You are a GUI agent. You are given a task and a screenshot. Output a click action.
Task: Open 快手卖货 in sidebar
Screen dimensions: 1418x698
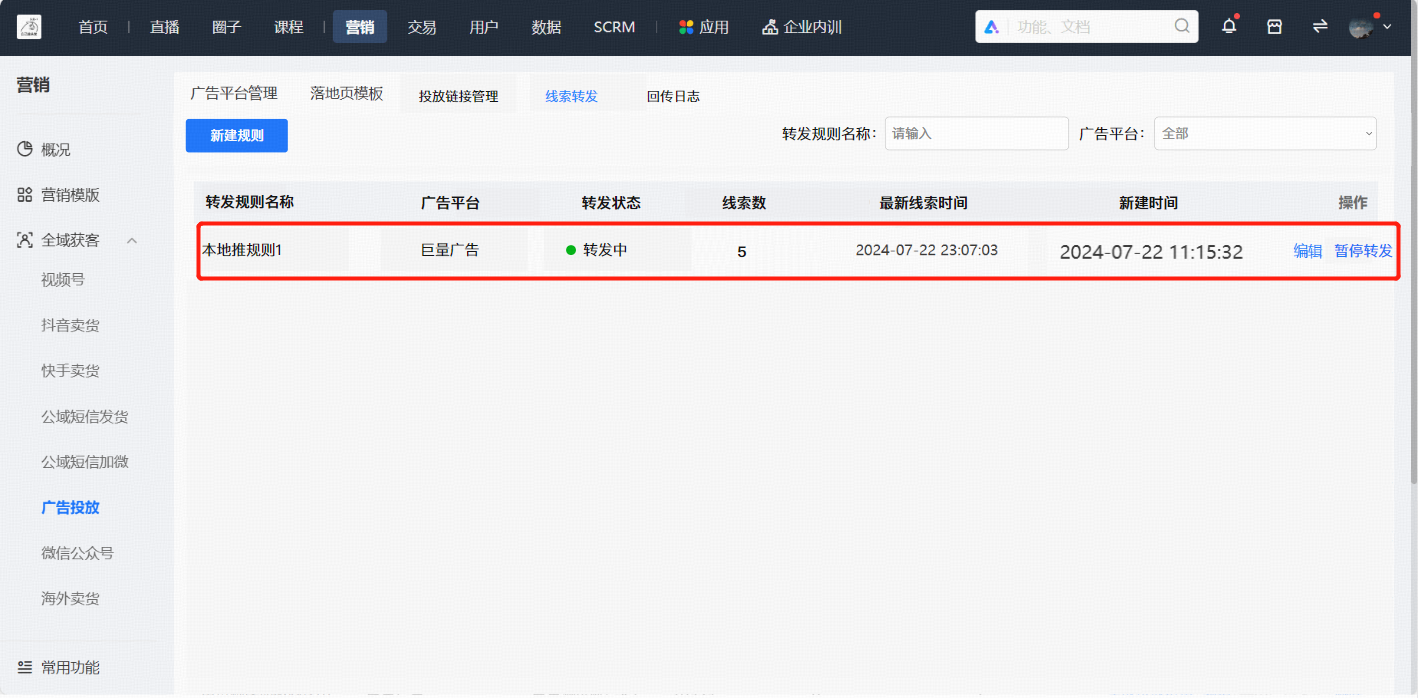(x=70, y=371)
